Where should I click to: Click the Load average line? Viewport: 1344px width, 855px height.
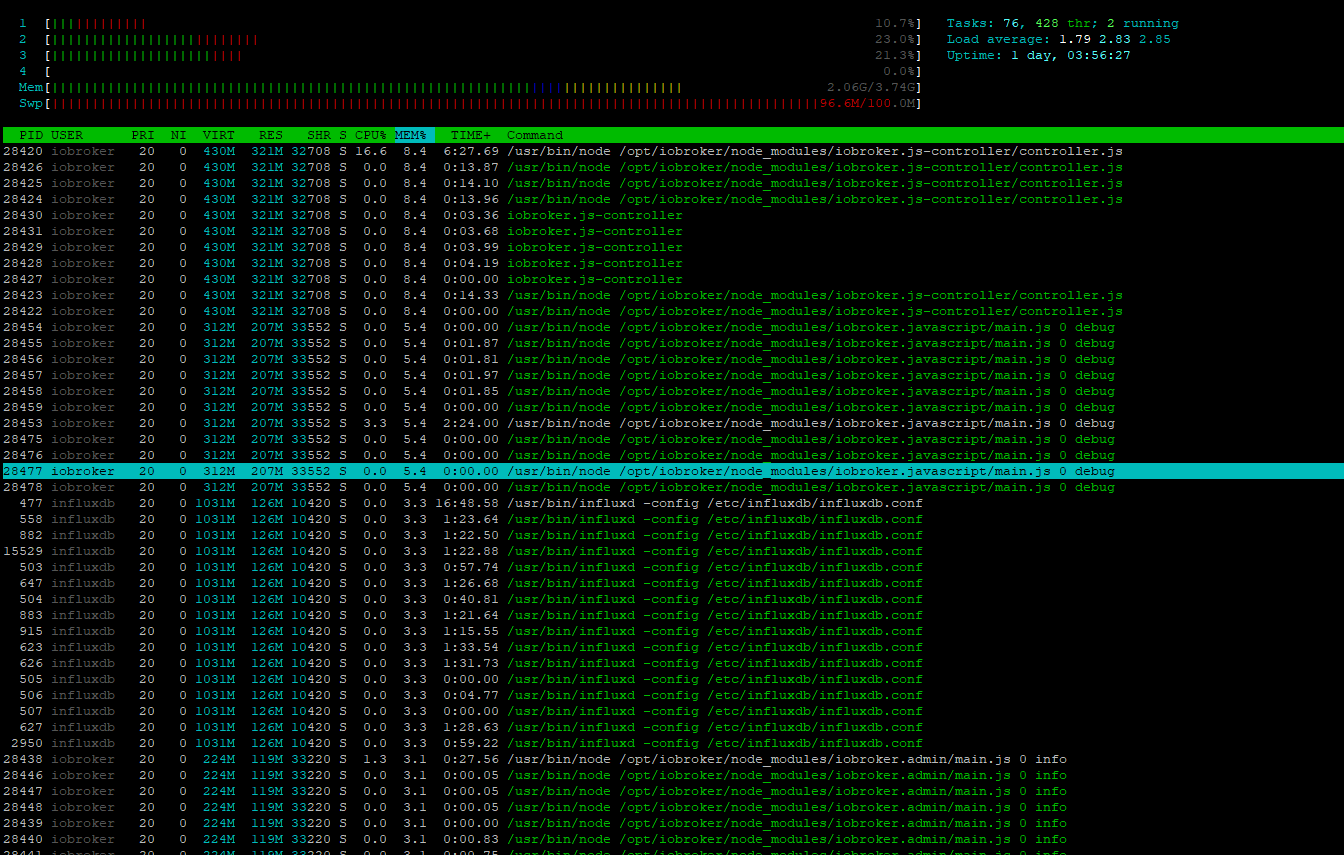tap(1058, 39)
